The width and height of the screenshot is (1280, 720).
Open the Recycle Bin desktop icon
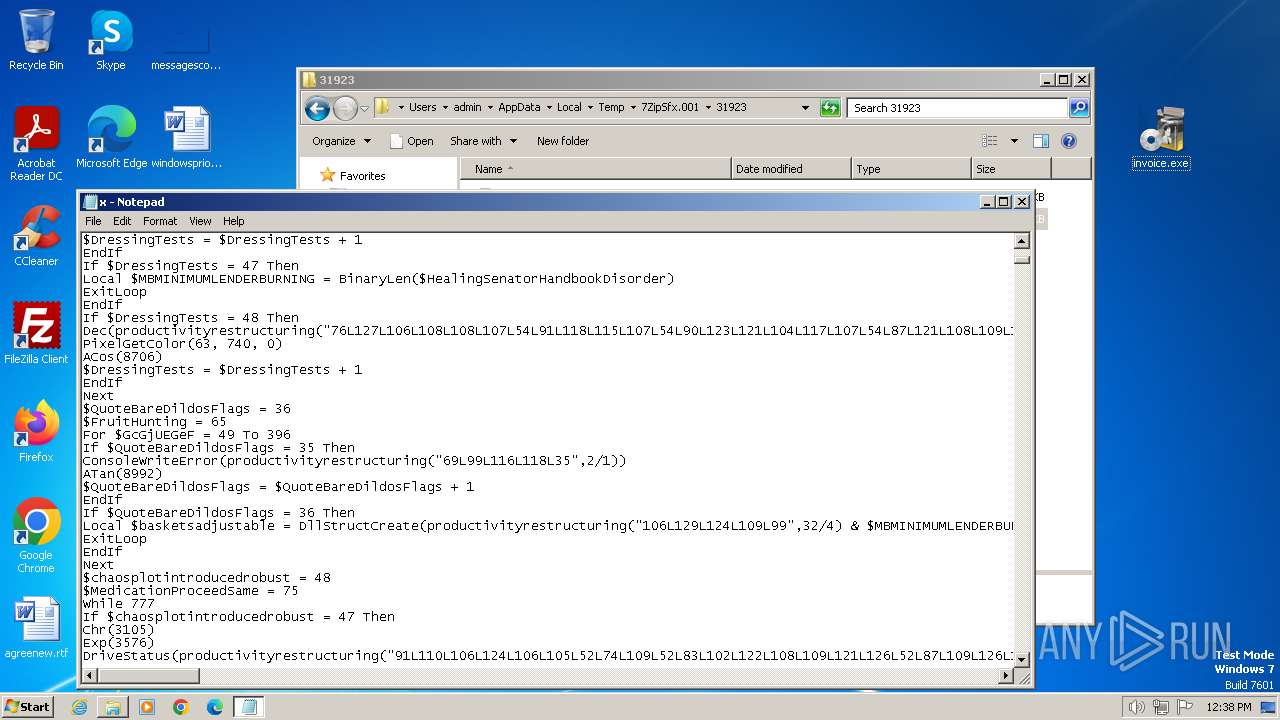tap(36, 40)
